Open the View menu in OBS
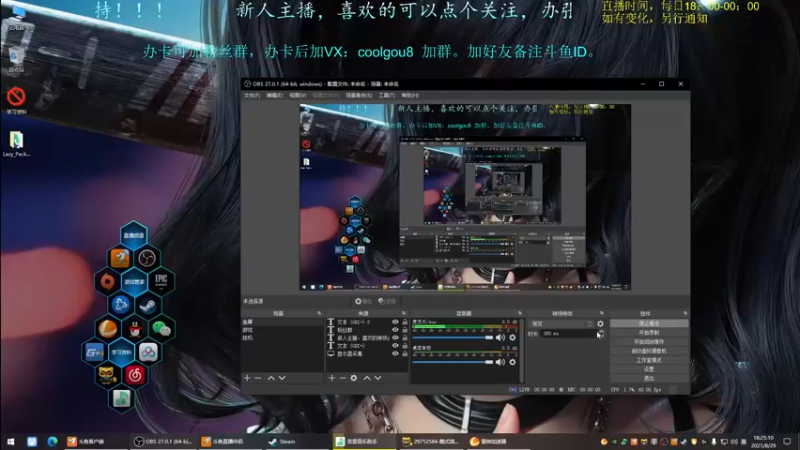The width and height of the screenshot is (800, 450). click(297, 95)
